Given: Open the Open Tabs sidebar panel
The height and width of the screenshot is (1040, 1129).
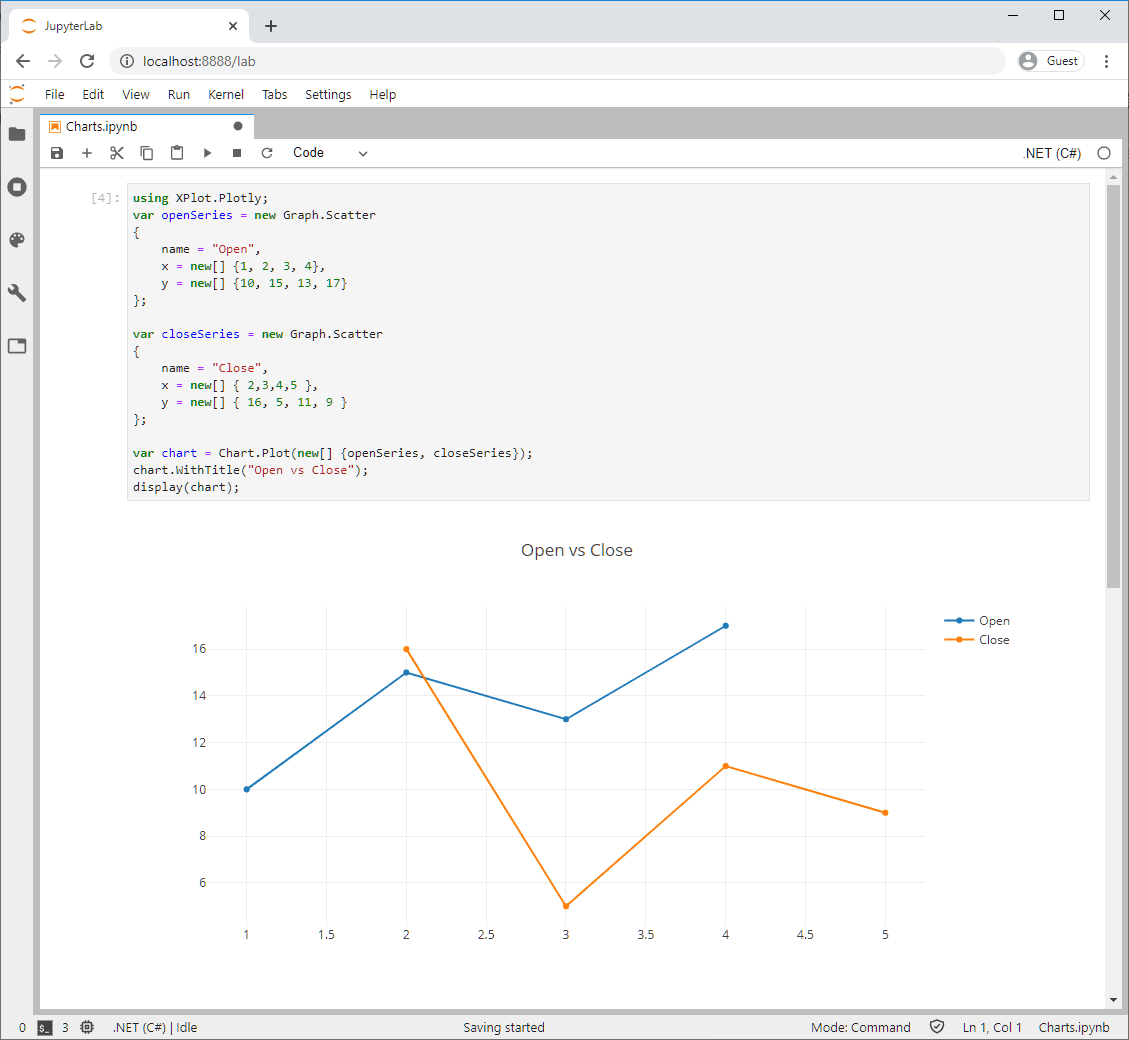Looking at the screenshot, I should coord(17,346).
